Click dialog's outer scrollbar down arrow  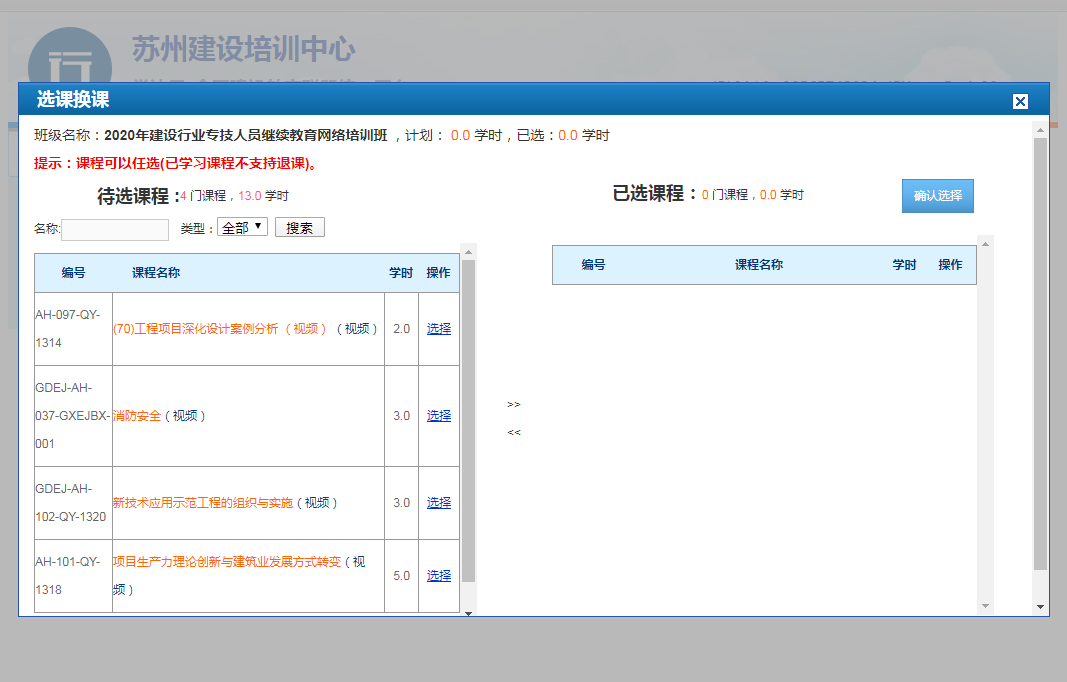1040,607
